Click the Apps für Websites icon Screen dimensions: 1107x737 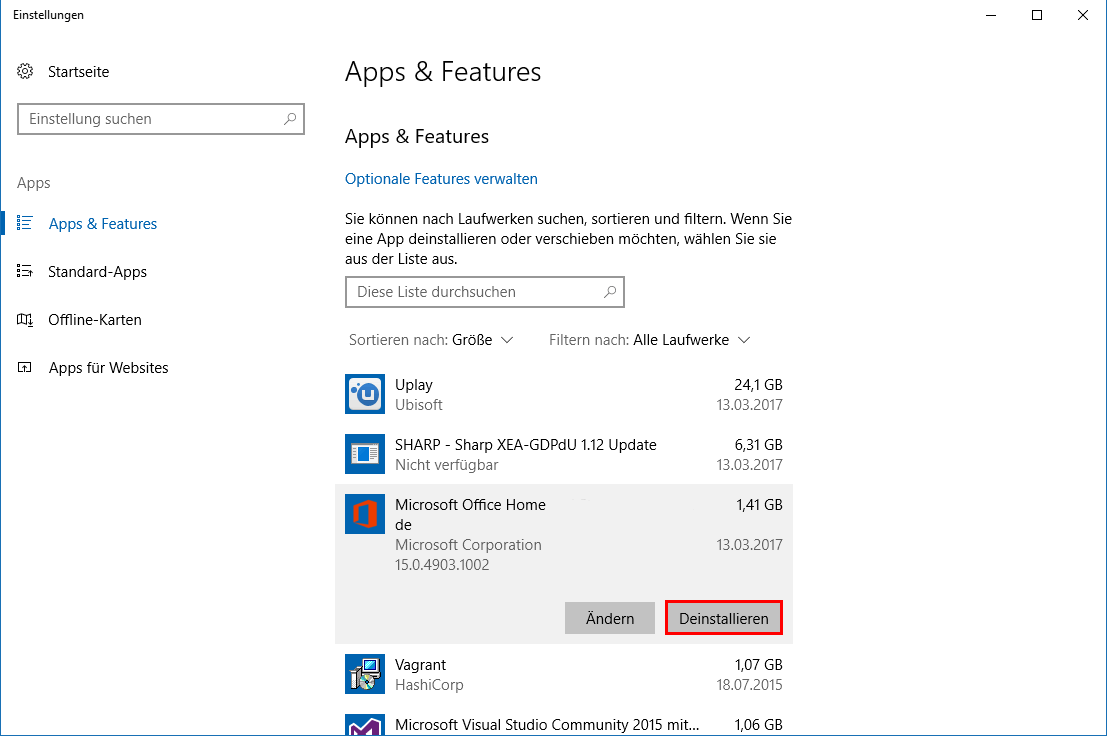click(25, 367)
